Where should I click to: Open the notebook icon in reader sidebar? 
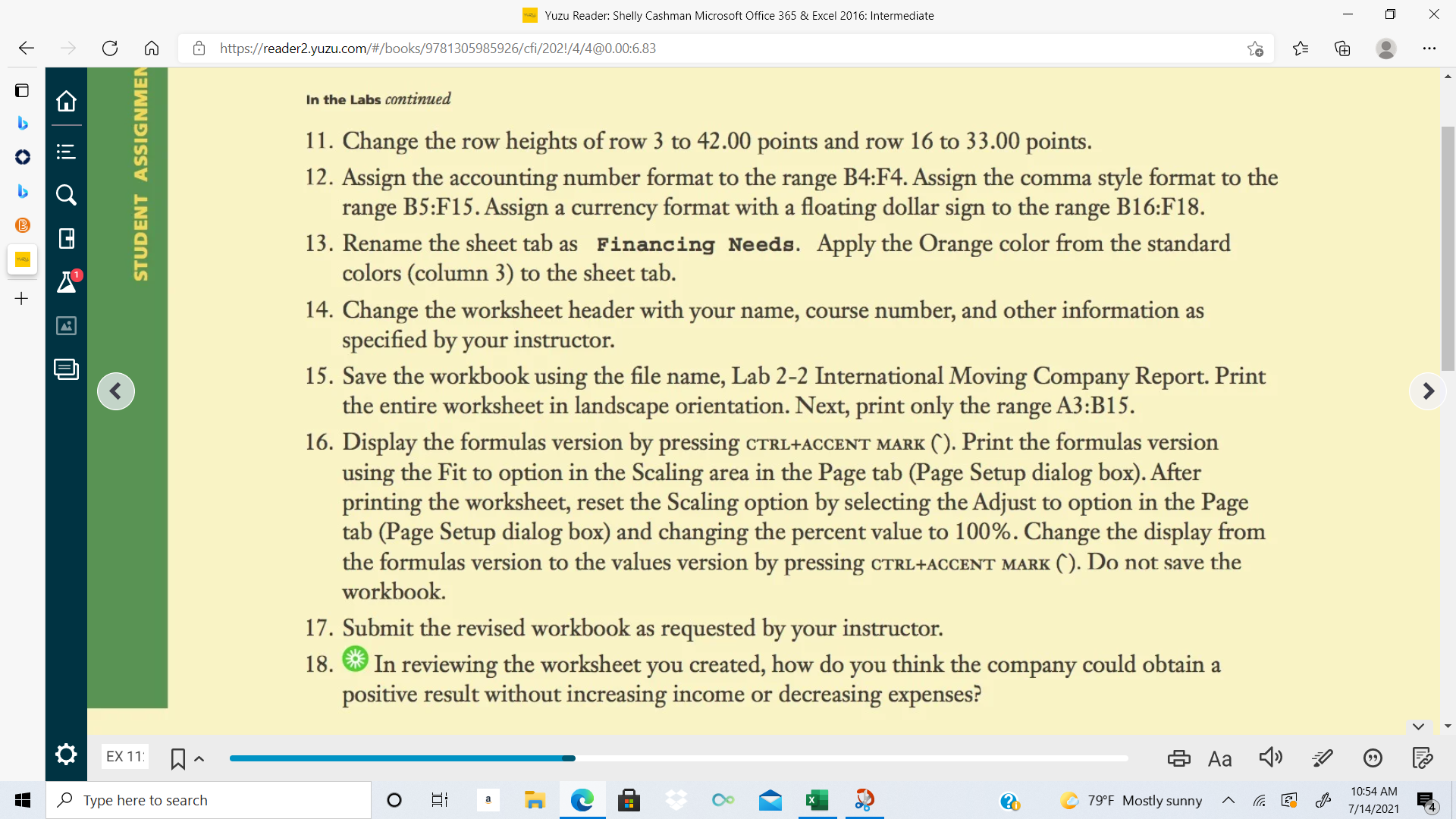tap(66, 239)
